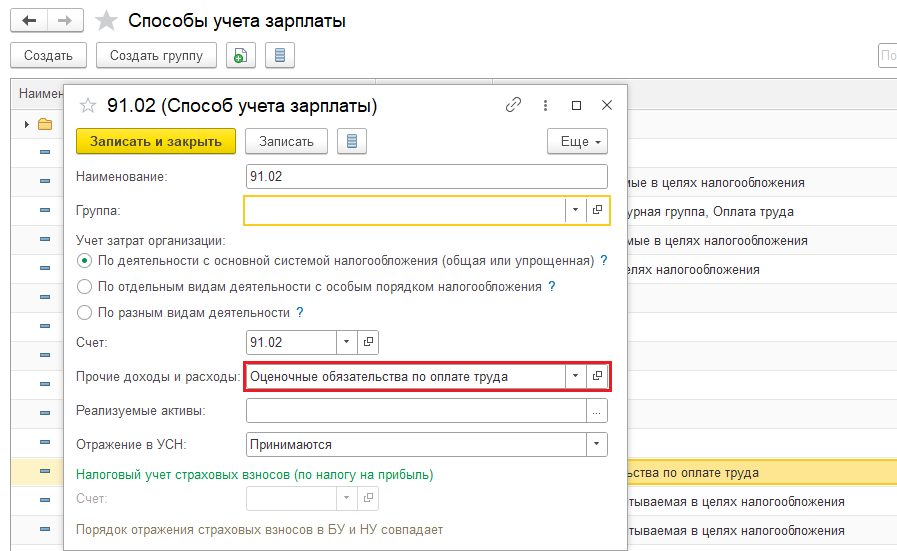The image size is (897, 551).
Task: Open Прочие доходы и расходы dropdown
Action: 575,376
